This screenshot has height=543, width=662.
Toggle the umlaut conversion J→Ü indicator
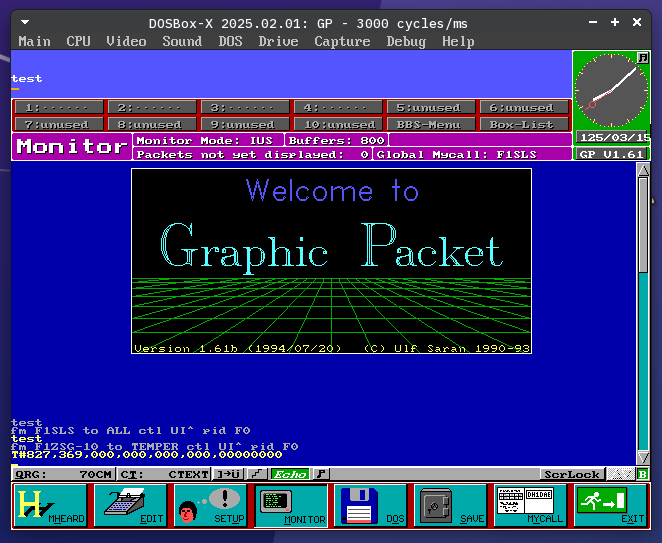[228, 474]
